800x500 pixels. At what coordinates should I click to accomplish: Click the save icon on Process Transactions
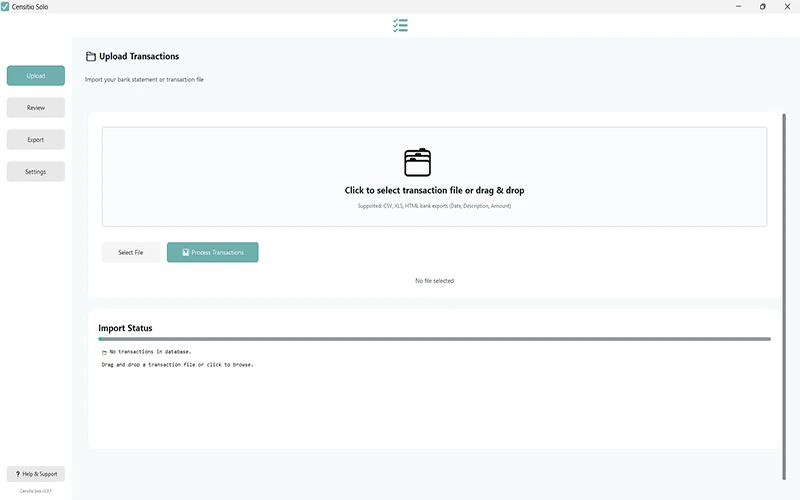[186, 253]
